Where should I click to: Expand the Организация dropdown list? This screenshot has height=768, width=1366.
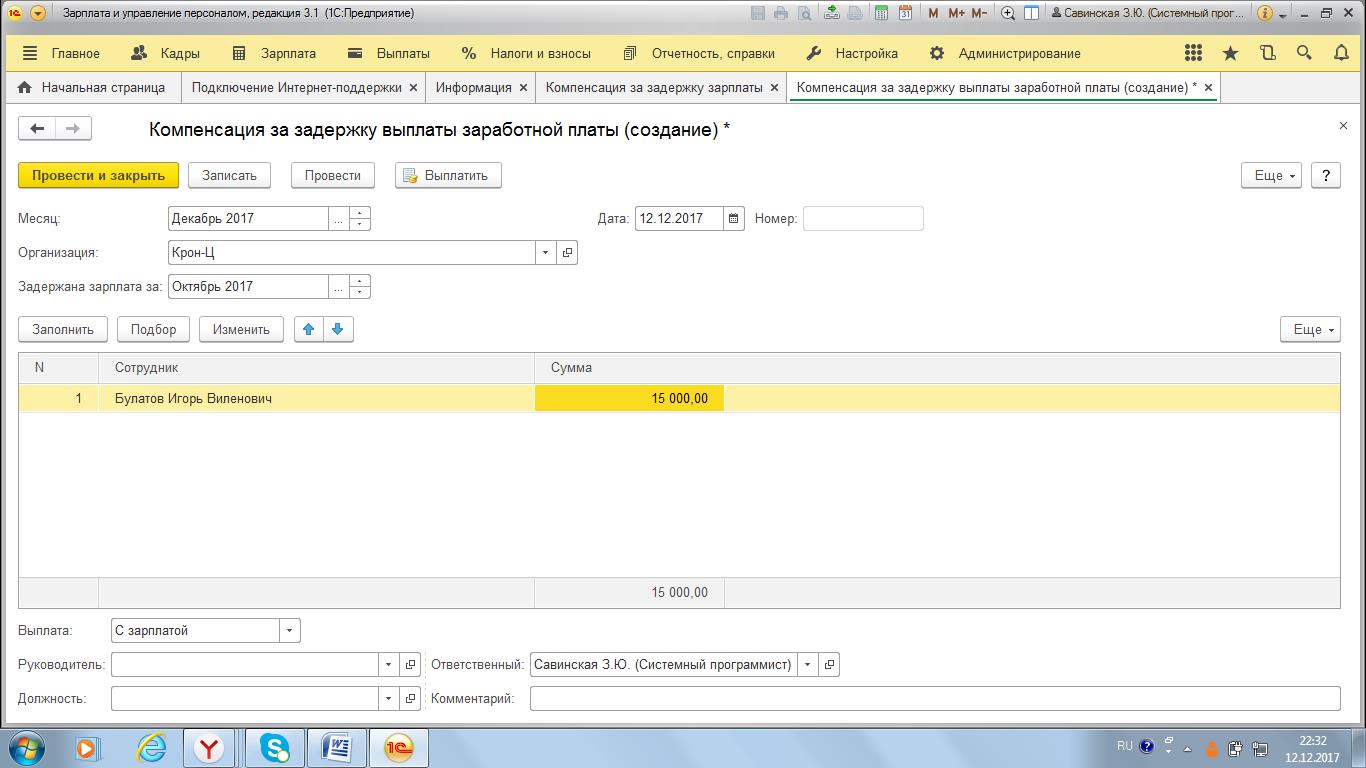point(545,253)
